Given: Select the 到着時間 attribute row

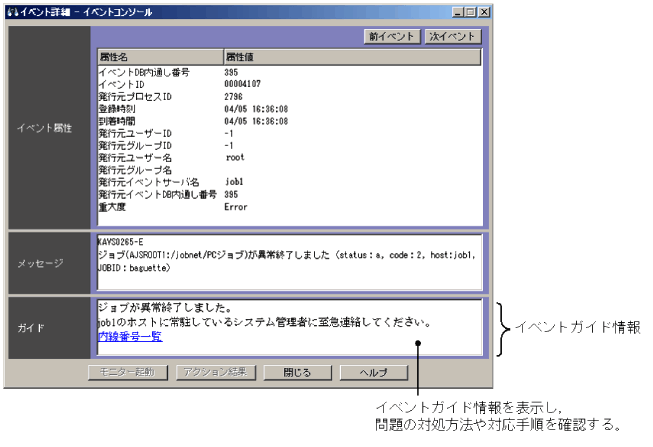Looking at the screenshot, I should pyautogui.click(x=289, y=121).
